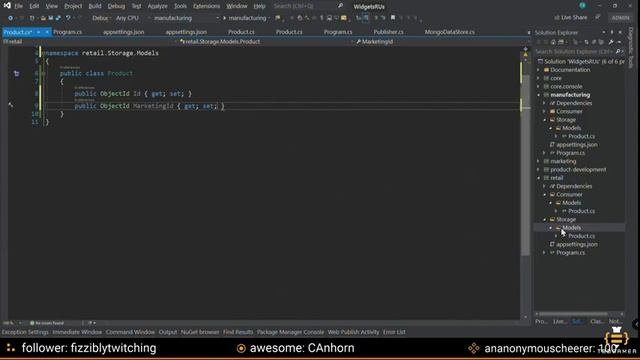Open the retail project navigation dropdown

point(90,42)
